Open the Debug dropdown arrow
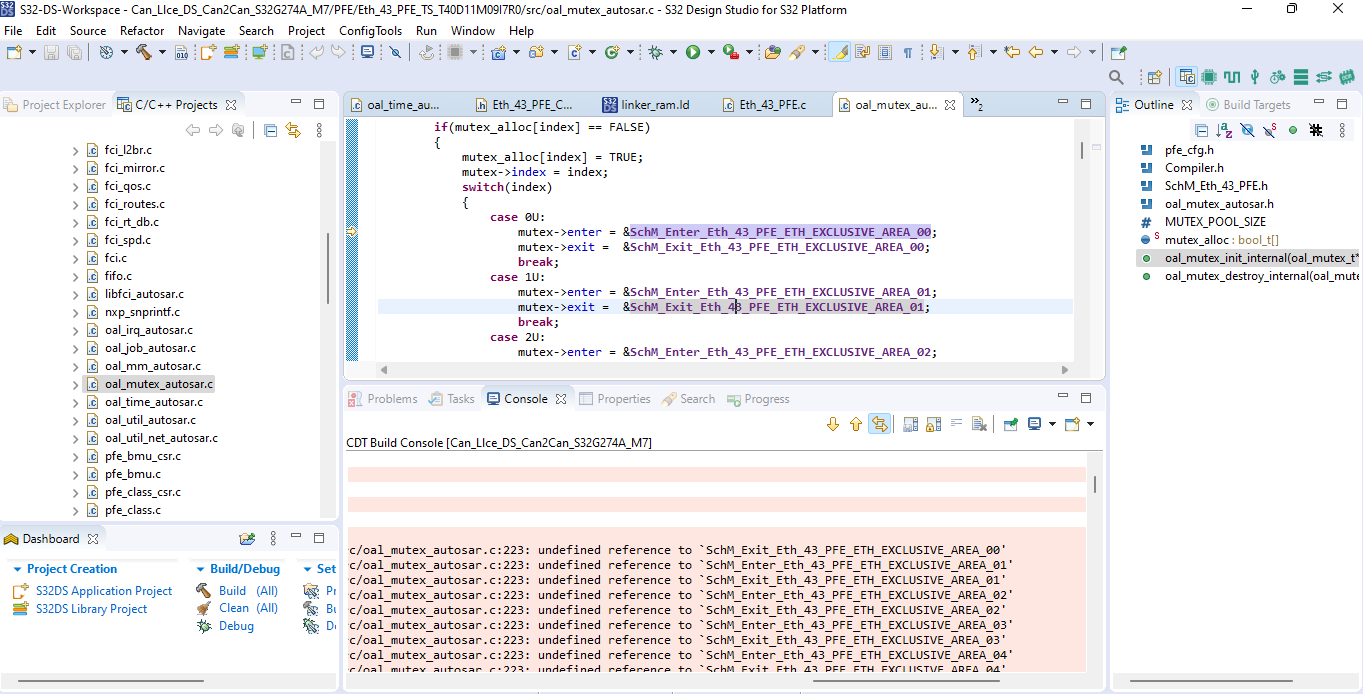This screenshot has height=694, width=1363. [x=673, y=52]
